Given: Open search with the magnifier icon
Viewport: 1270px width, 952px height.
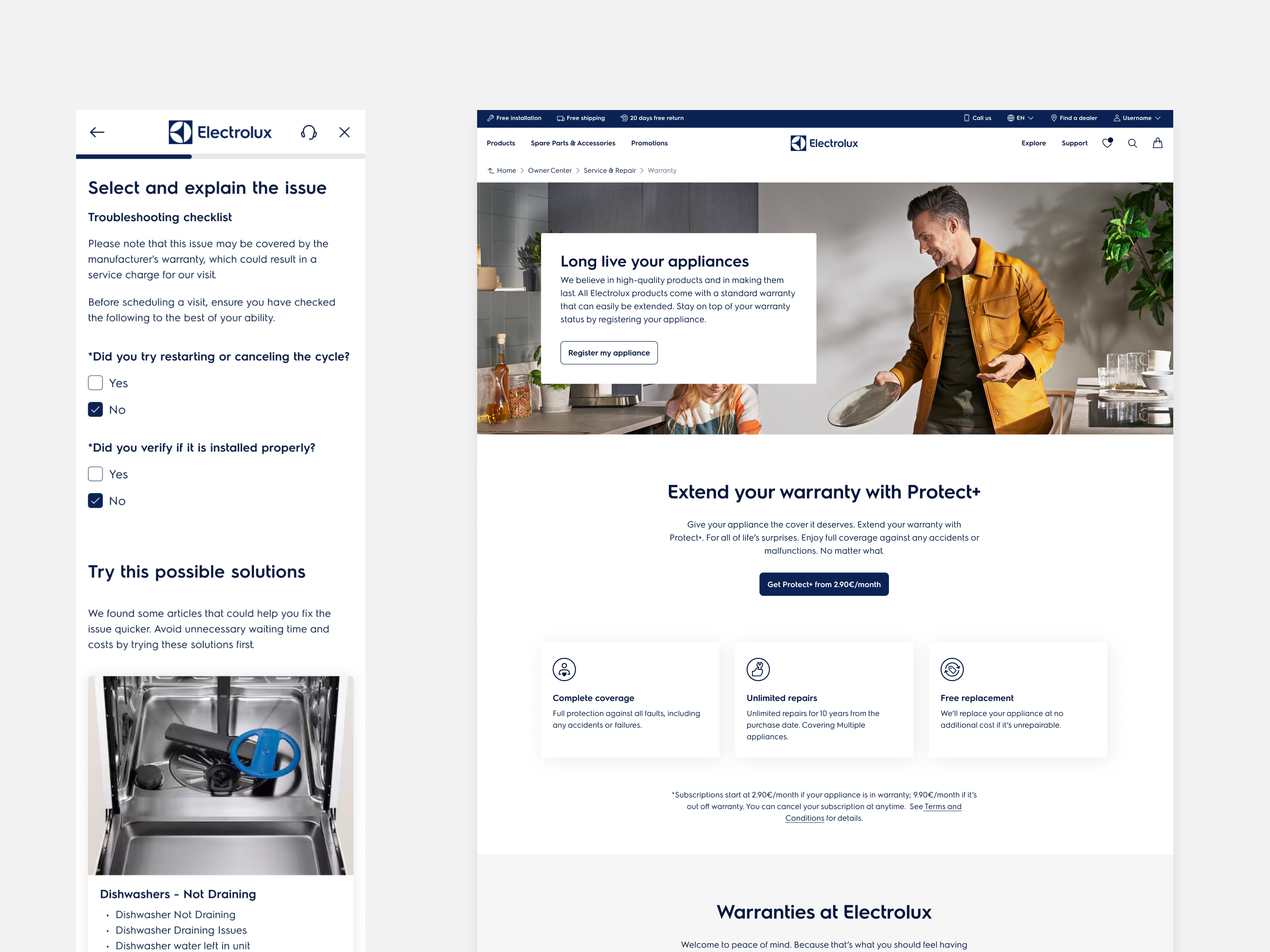Looking at the screenshot, I should 1132,144.
